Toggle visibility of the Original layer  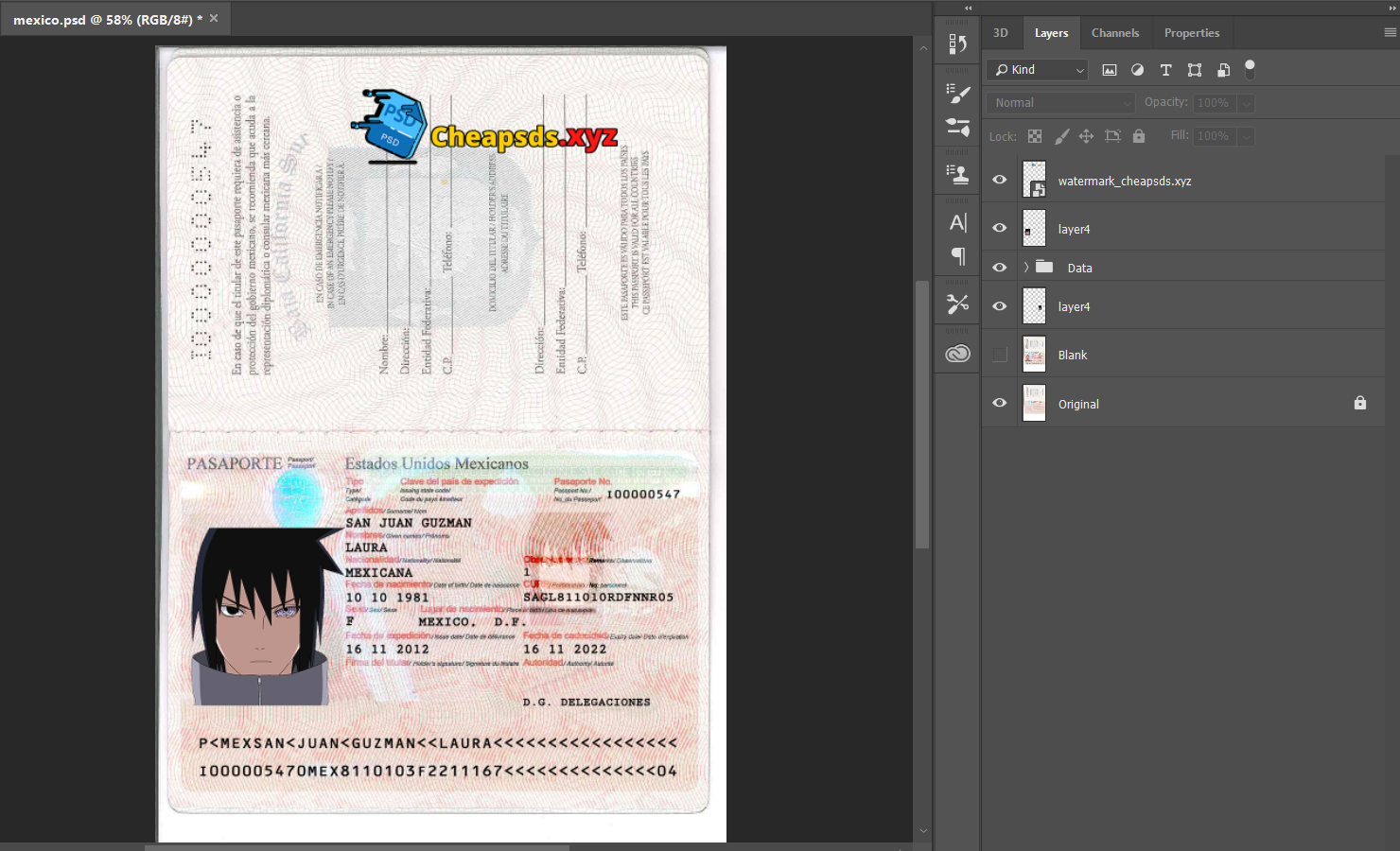pyautogui.click(x=999, y=403)
